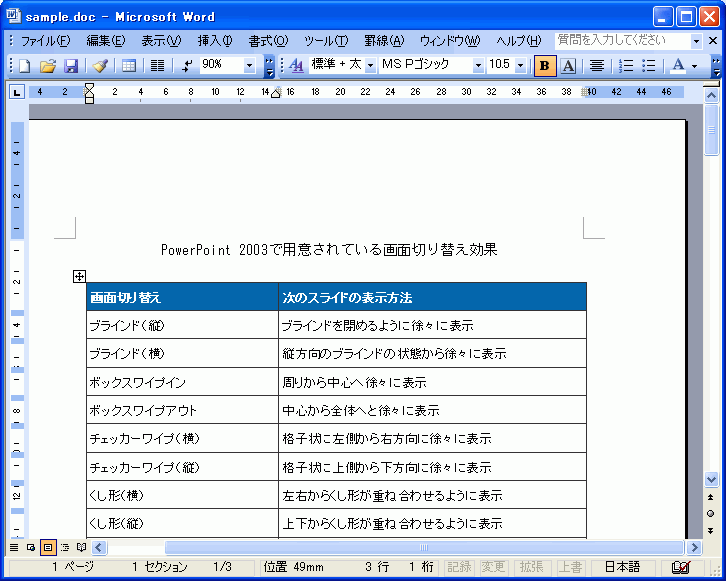Switch to Print Layout view
The width and height of the screenshot is (726, 581).
pos(47,548)
